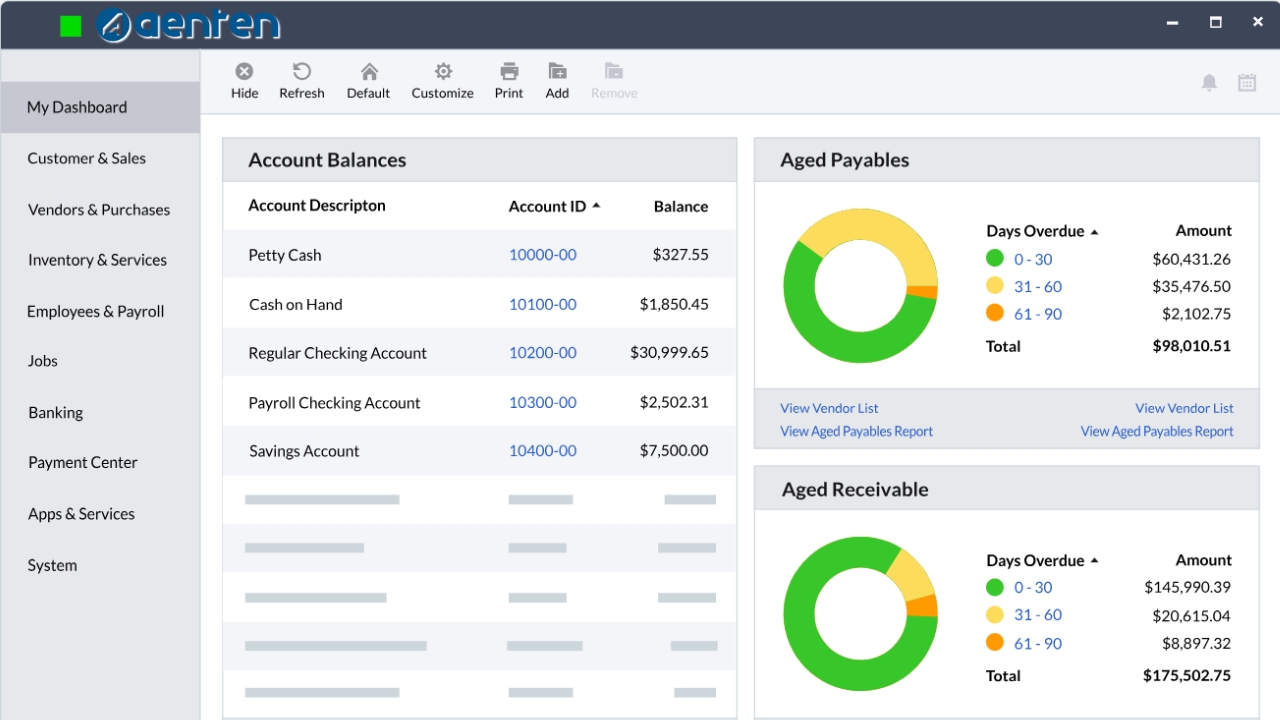Open the calendar icon in the toolbar

(x=1247, y=83)
